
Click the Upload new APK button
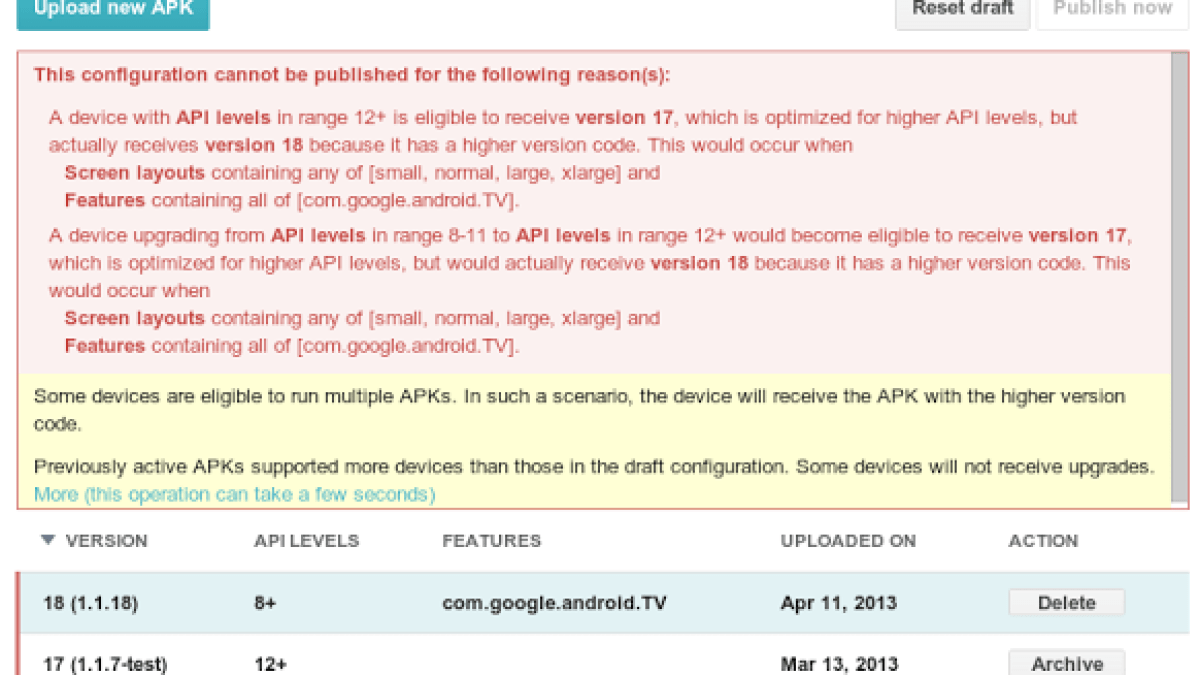pos(113,10)
